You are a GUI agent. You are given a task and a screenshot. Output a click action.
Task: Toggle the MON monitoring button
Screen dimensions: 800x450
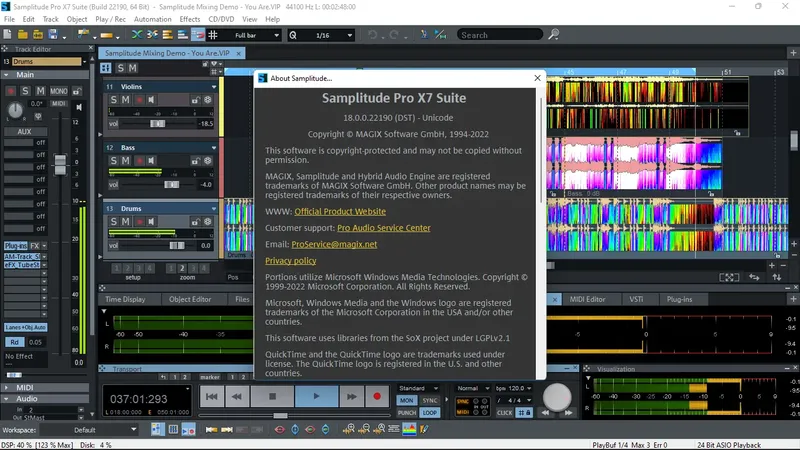tap(407, 401)
